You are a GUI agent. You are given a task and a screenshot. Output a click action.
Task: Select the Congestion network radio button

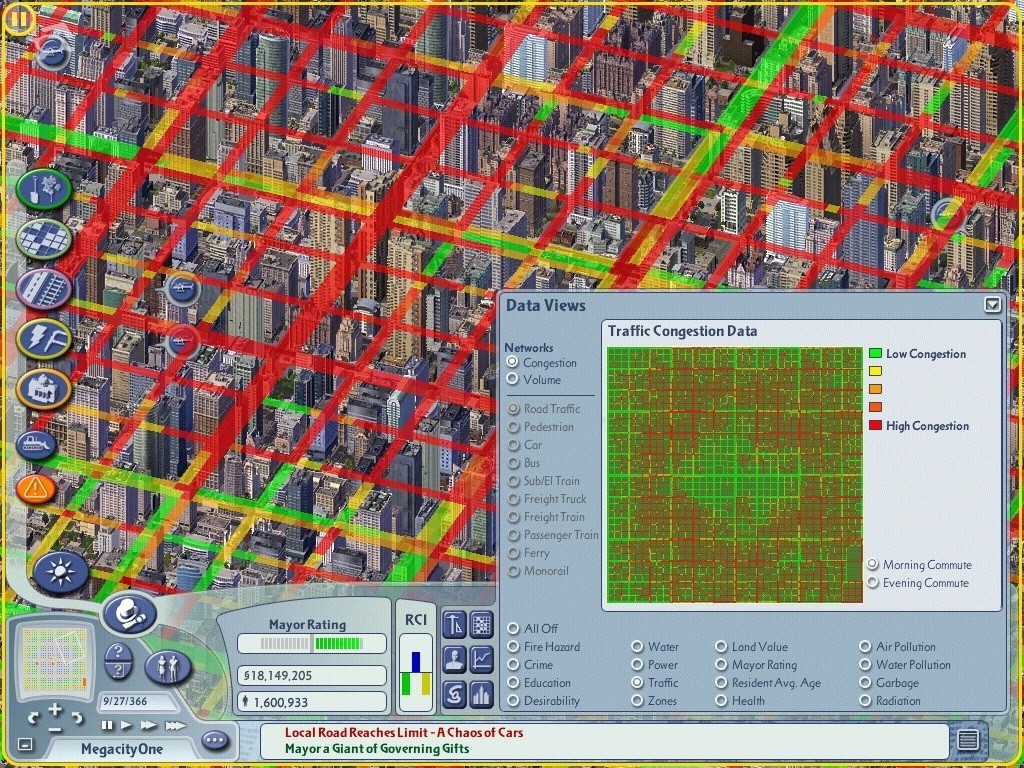click(512, 362)
